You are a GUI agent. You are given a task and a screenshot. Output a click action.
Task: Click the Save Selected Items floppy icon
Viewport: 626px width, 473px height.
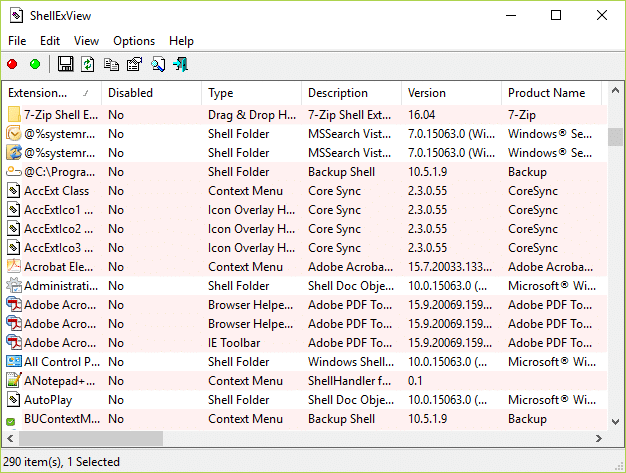[x=66, y=65]
